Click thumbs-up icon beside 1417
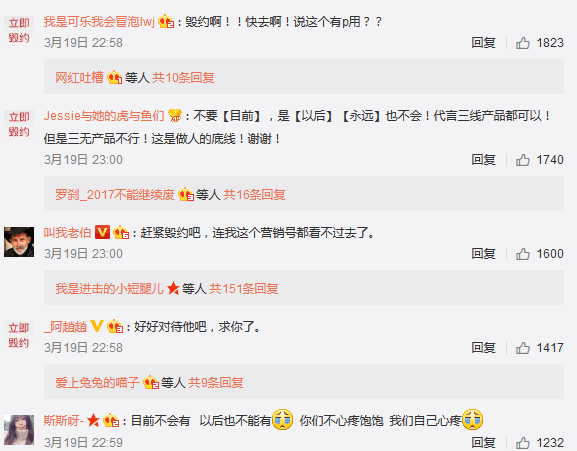This screenshot has height=451, width=577. [x=523, y=348]
